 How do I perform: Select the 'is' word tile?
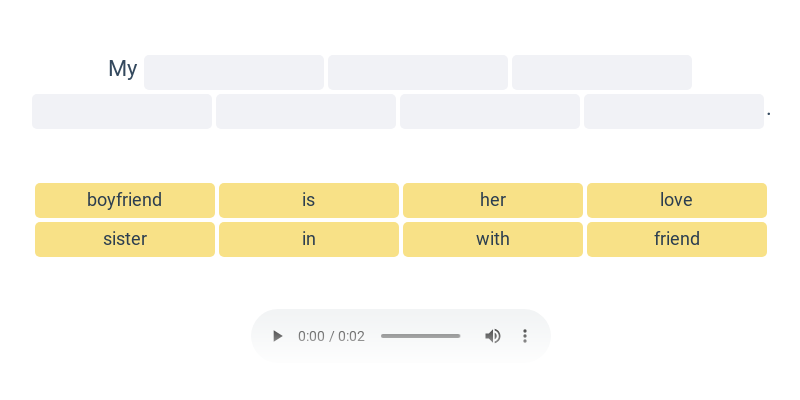click(x=309, y=200)
